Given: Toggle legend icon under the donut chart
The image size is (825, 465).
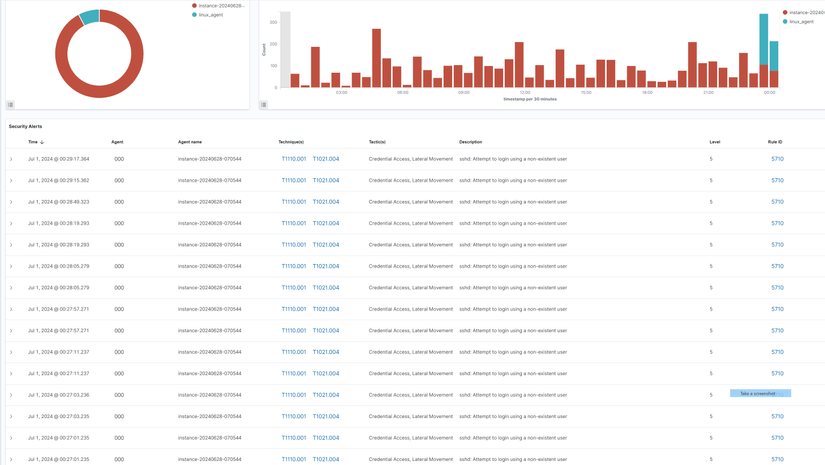Looking at the screenshot, I should pos(11,105).
